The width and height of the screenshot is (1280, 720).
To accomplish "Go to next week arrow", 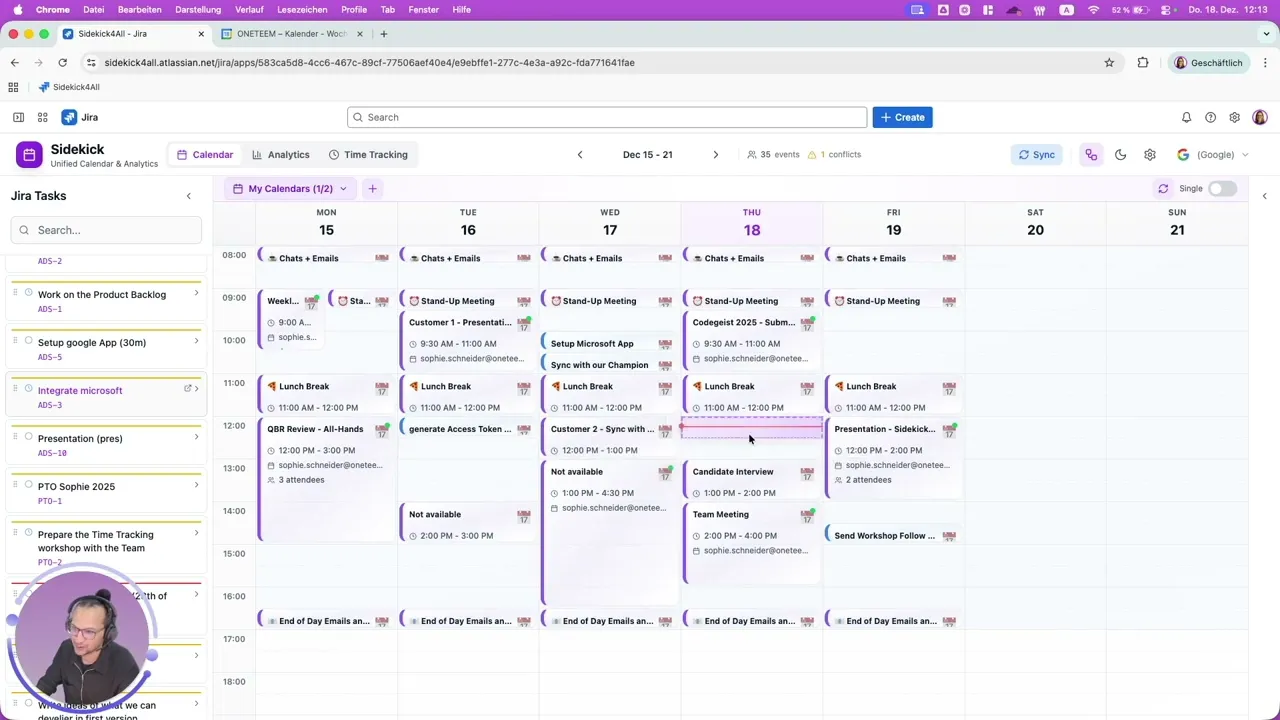I will [715, 155].
